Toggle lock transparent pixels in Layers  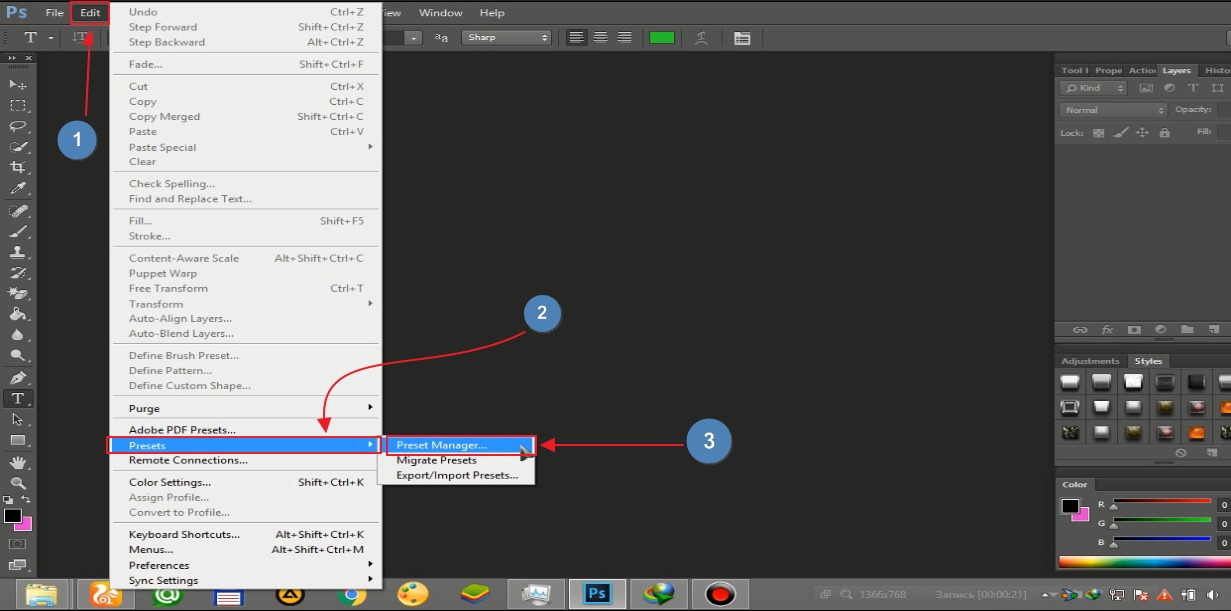click(x=1098, y=132)
